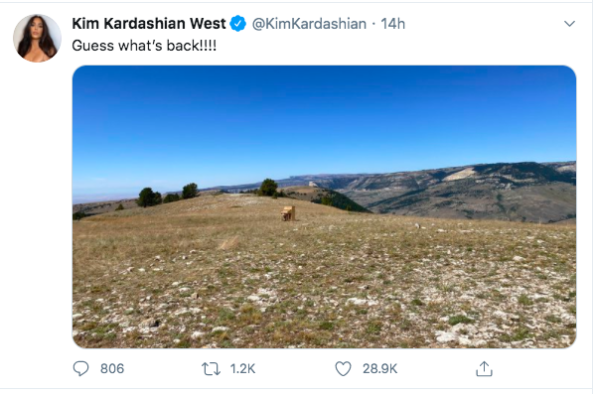Click the 14h timestamp
The image size is (595, 394).
coord(393,24)
